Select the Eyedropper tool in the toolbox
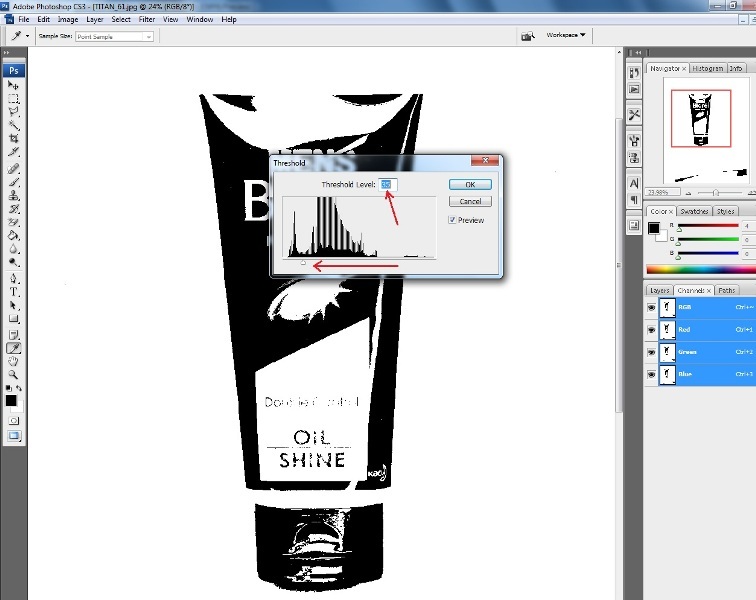This screenshot has height=600, width=756. tap(14, 348)
